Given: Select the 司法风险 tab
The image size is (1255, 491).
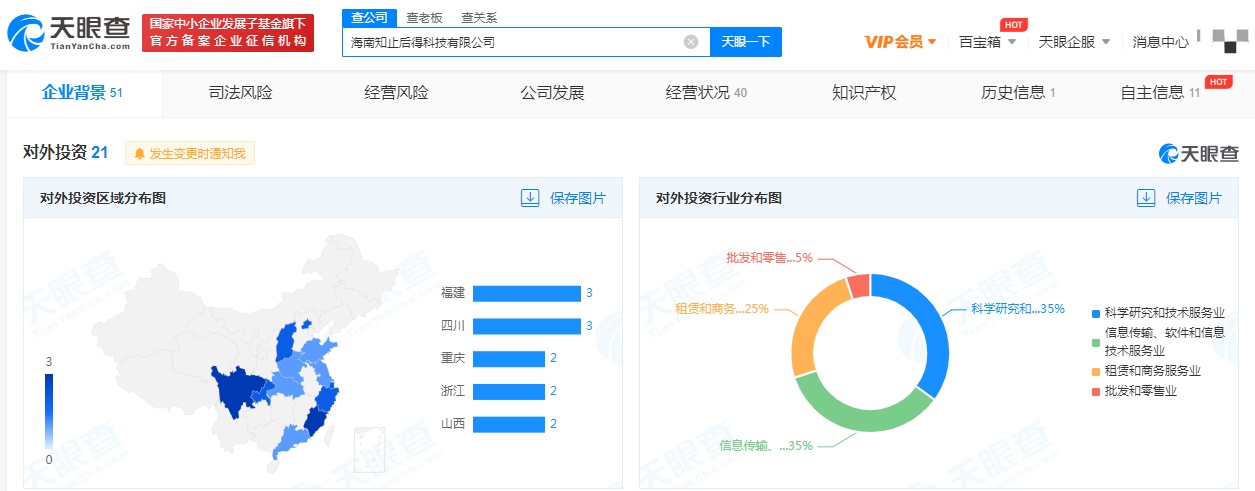Looking at the screenshot, I should (240, 93).
